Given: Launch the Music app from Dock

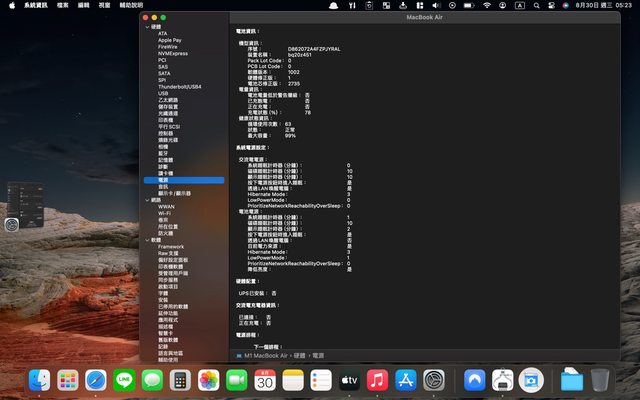Looking at the screenshot, I should click(377, 380).
